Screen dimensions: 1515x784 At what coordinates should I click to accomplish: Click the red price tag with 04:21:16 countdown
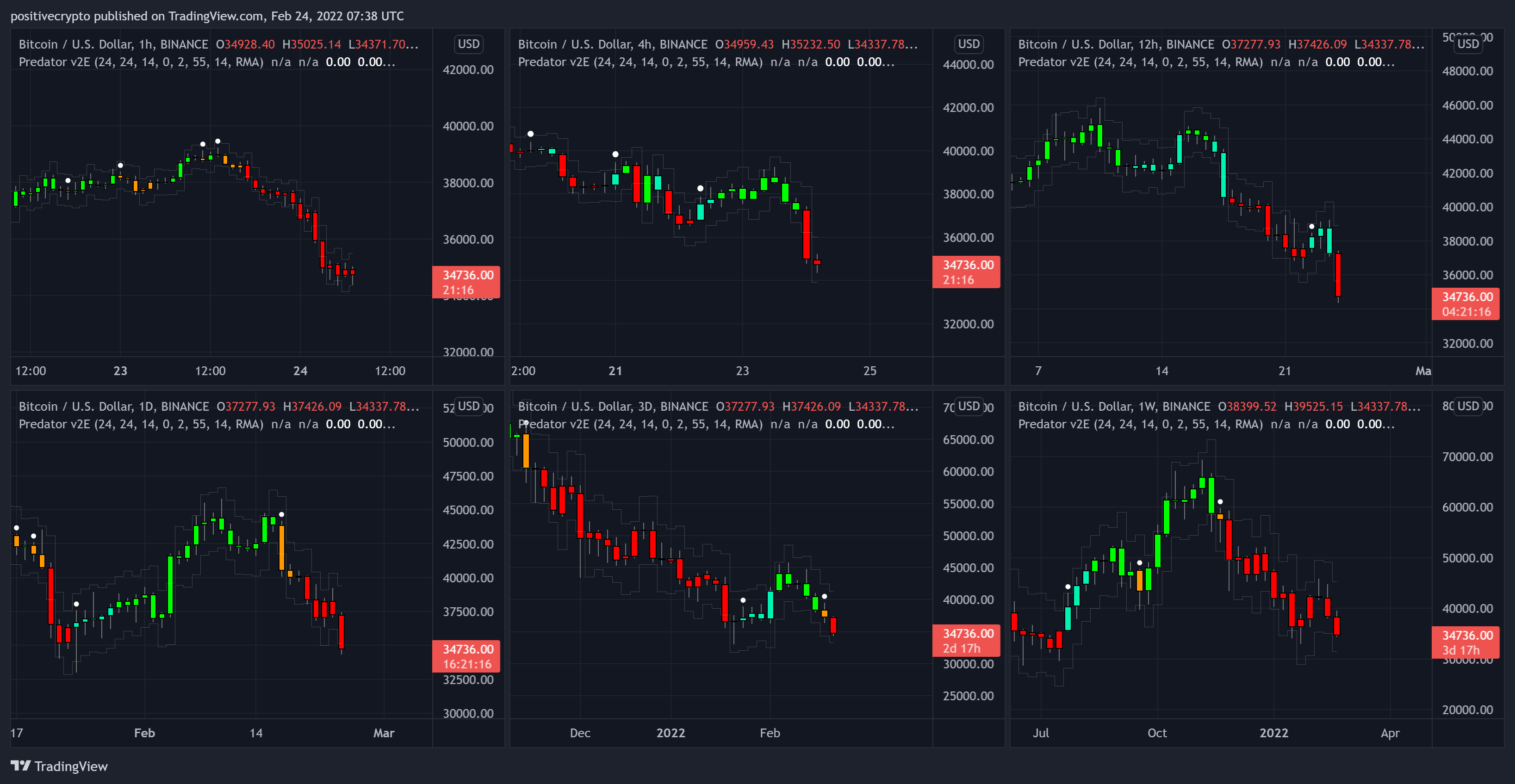[x=1465, y=304]
